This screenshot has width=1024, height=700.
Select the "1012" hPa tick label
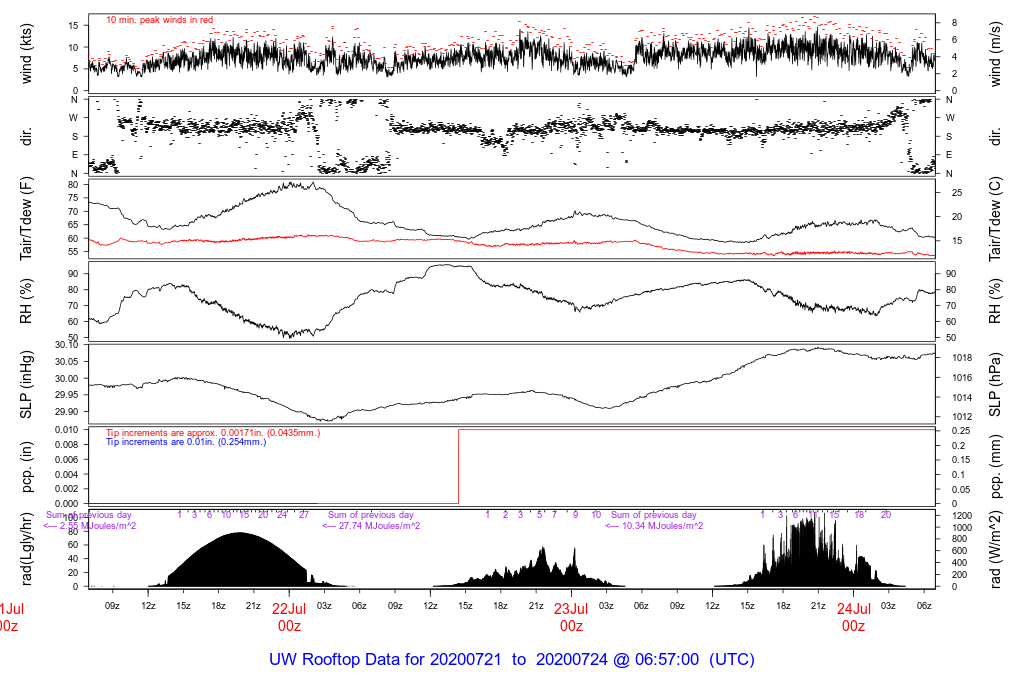(962, 417)
